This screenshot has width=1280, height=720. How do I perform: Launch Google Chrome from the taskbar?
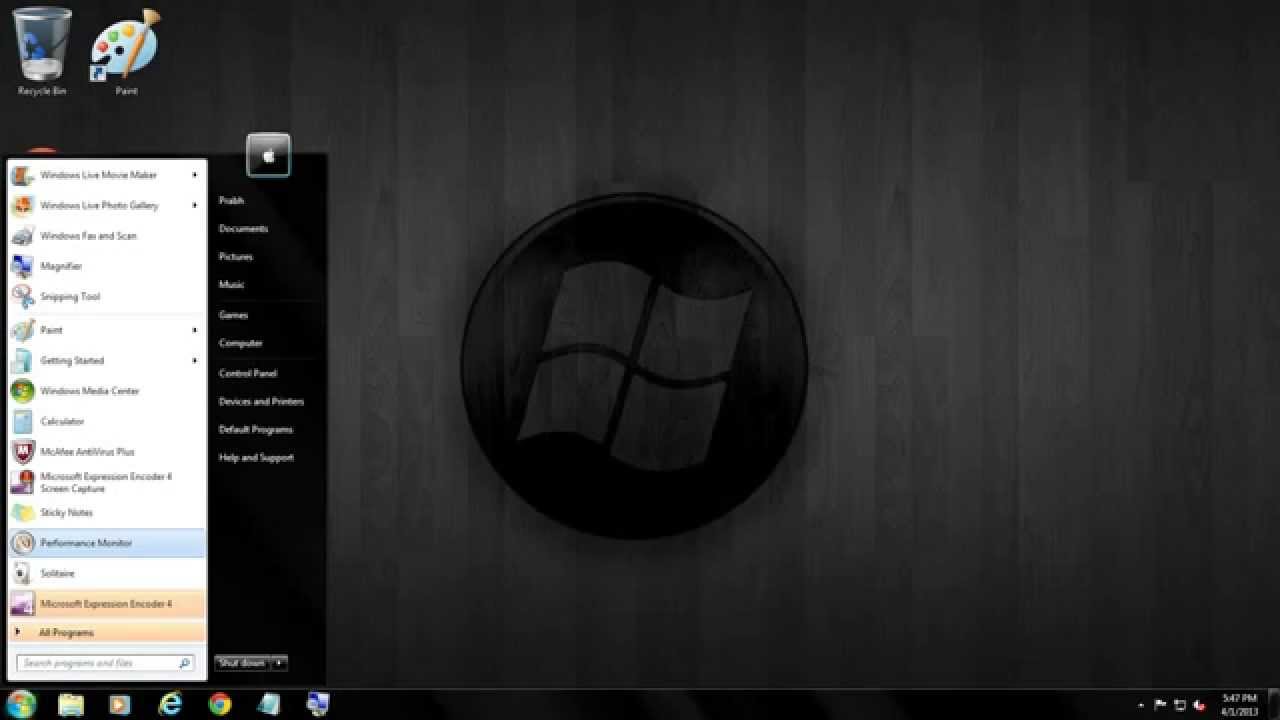(219, 704)
